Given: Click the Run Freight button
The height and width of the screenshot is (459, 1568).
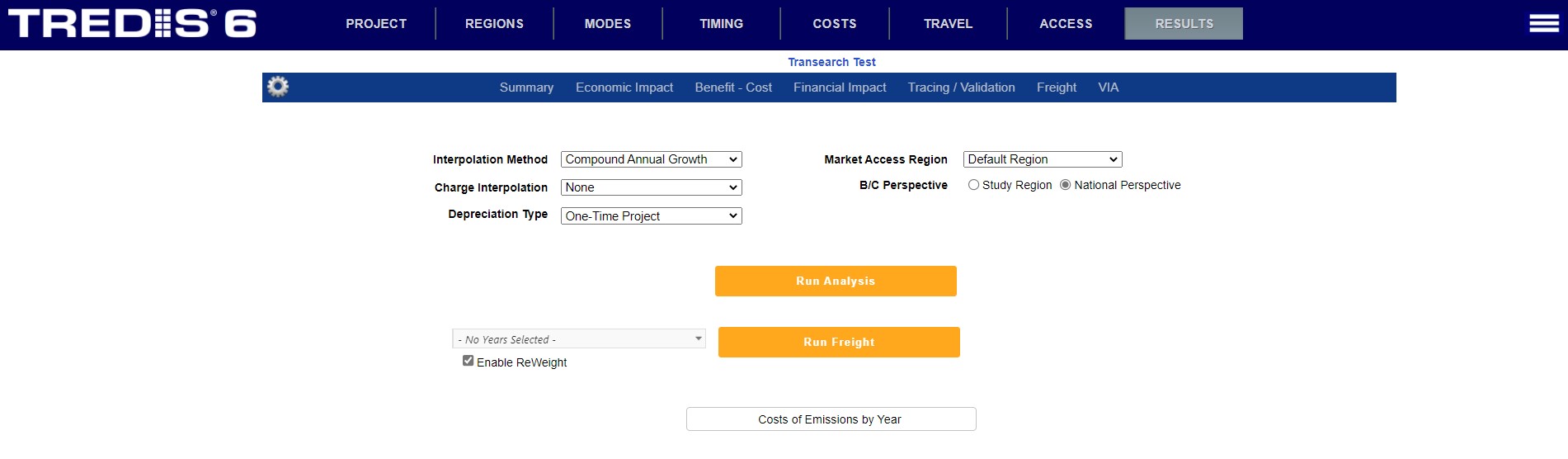Looking at the screenshot, I should point(838,342).
